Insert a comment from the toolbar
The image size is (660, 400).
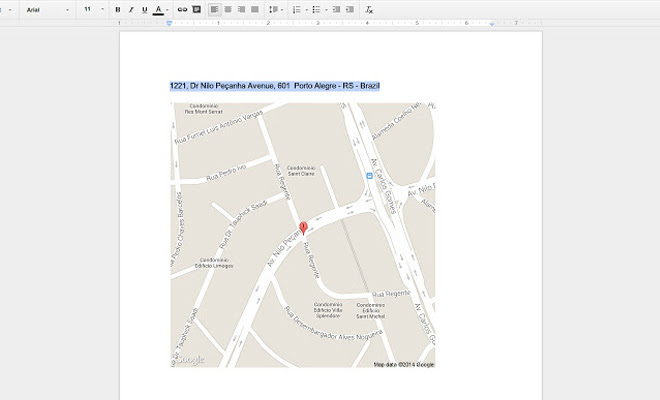coord(196,9)
